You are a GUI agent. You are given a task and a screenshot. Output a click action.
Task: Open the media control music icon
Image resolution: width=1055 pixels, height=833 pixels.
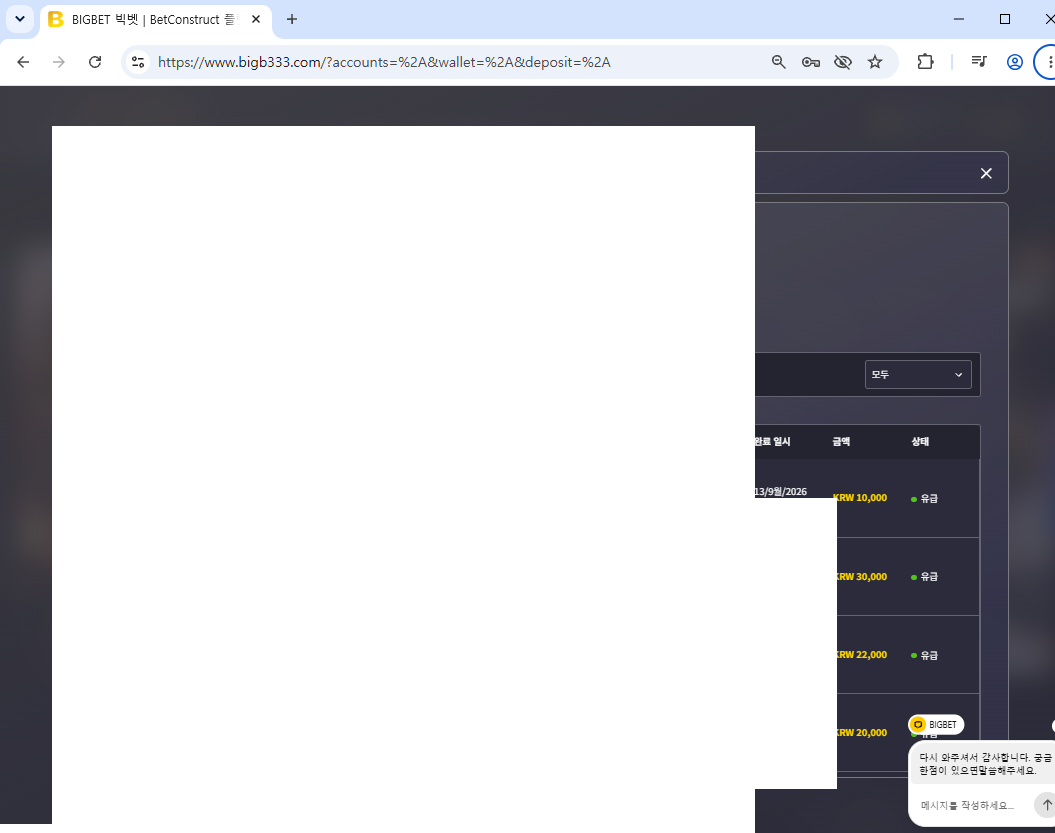[979, 62]
